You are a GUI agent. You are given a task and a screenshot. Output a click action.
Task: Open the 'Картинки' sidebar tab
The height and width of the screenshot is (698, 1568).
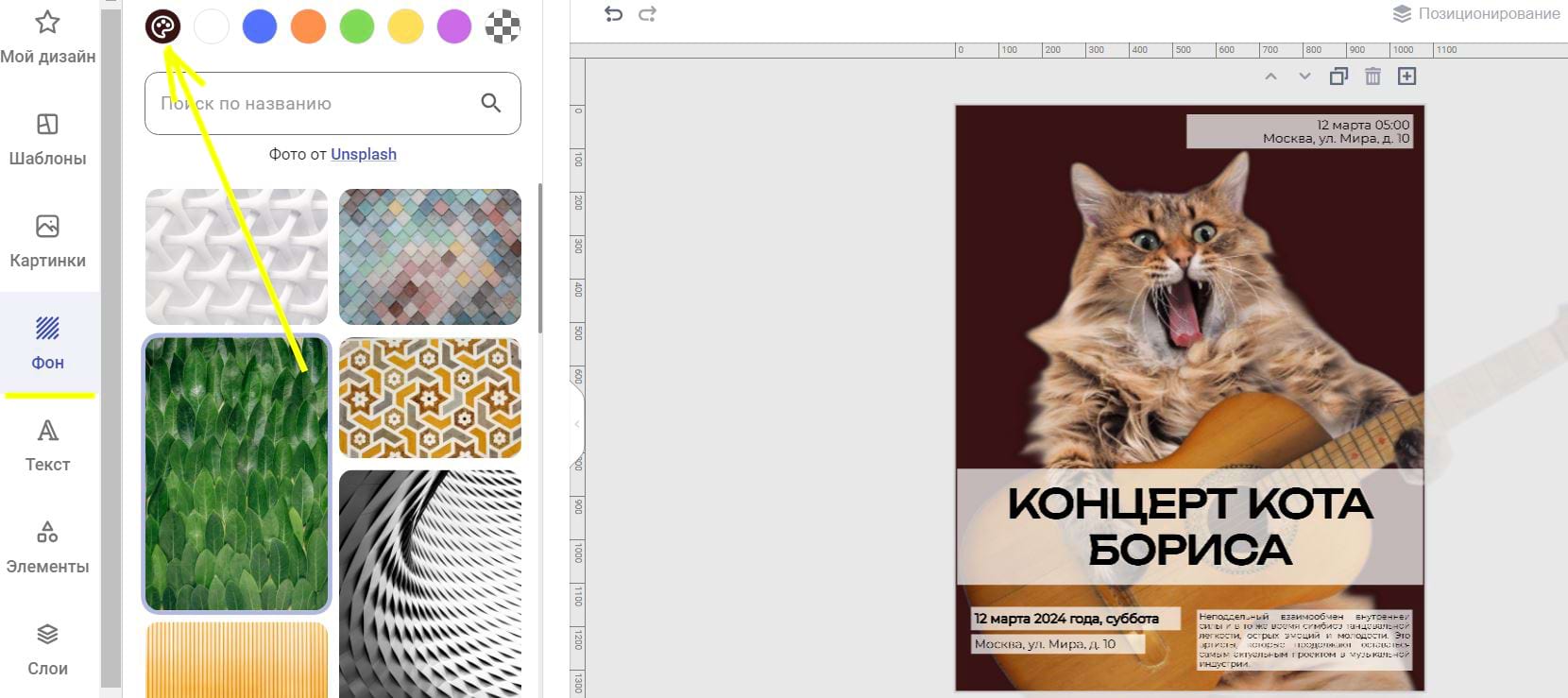click(47, 242)
